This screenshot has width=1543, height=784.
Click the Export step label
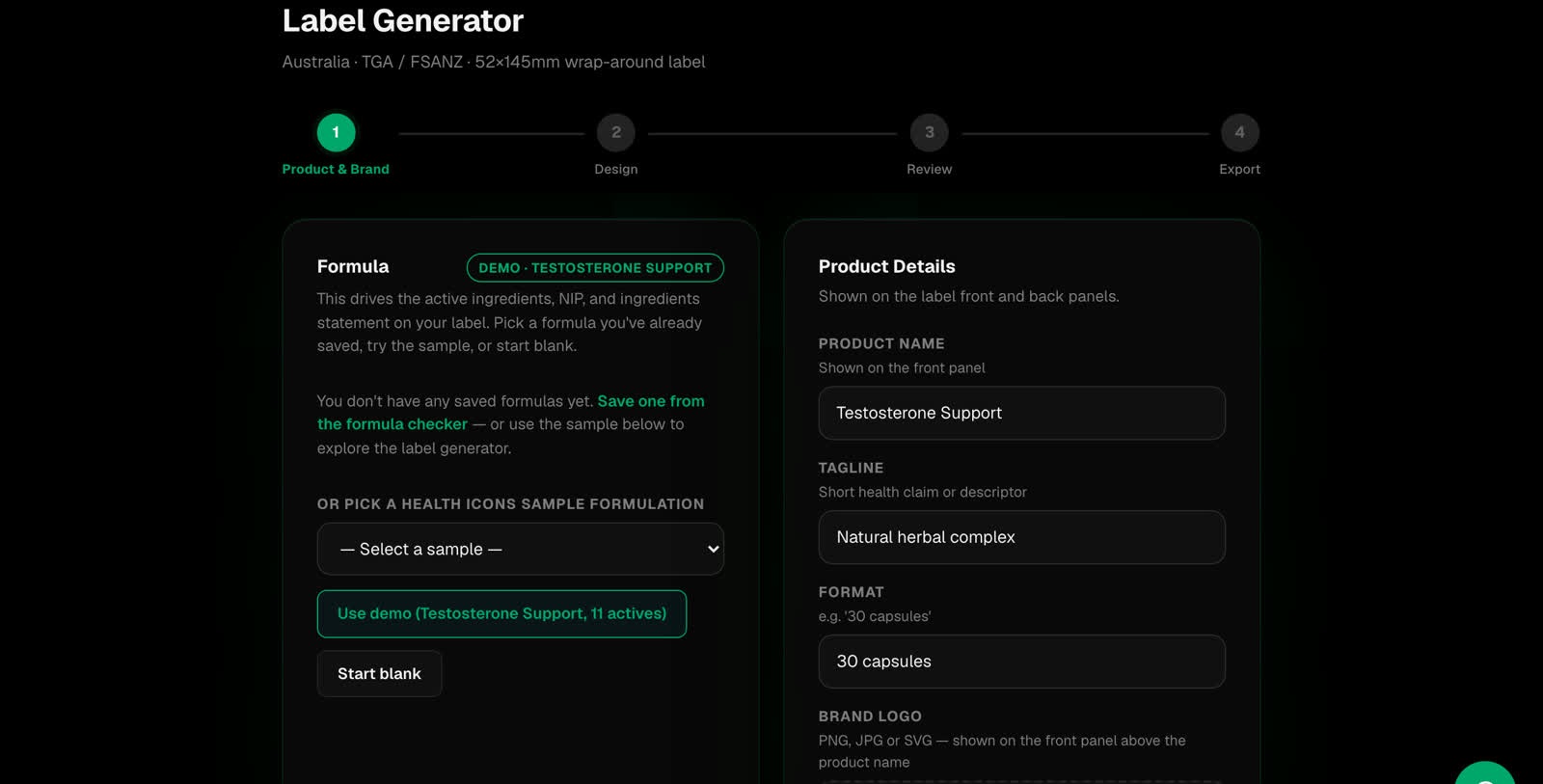point(1240,169)
